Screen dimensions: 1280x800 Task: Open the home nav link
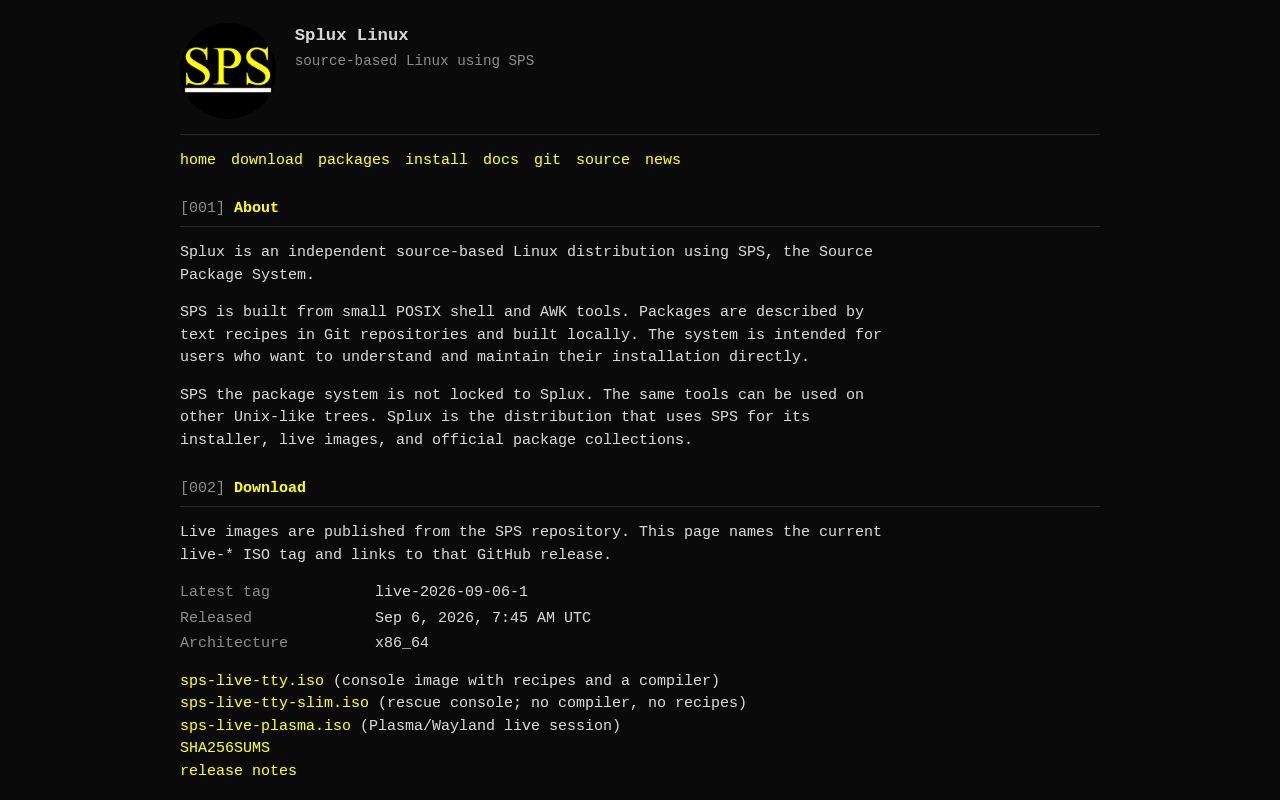(198, 160)
